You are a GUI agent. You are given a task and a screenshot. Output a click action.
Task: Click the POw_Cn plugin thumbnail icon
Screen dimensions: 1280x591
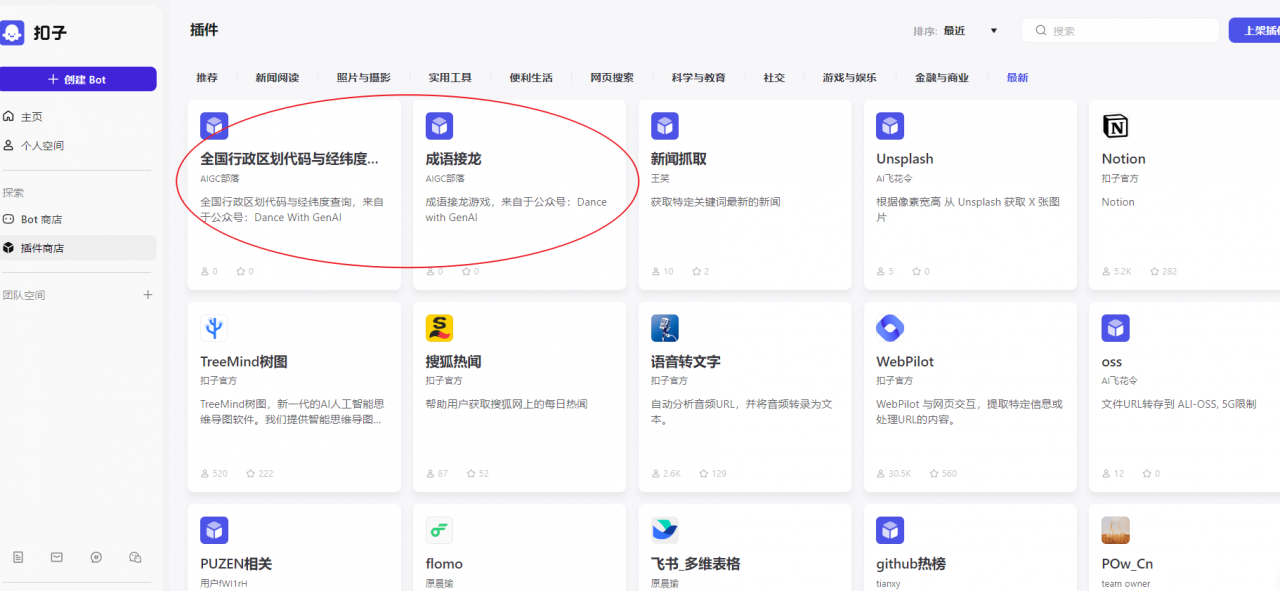(1115, 530)
